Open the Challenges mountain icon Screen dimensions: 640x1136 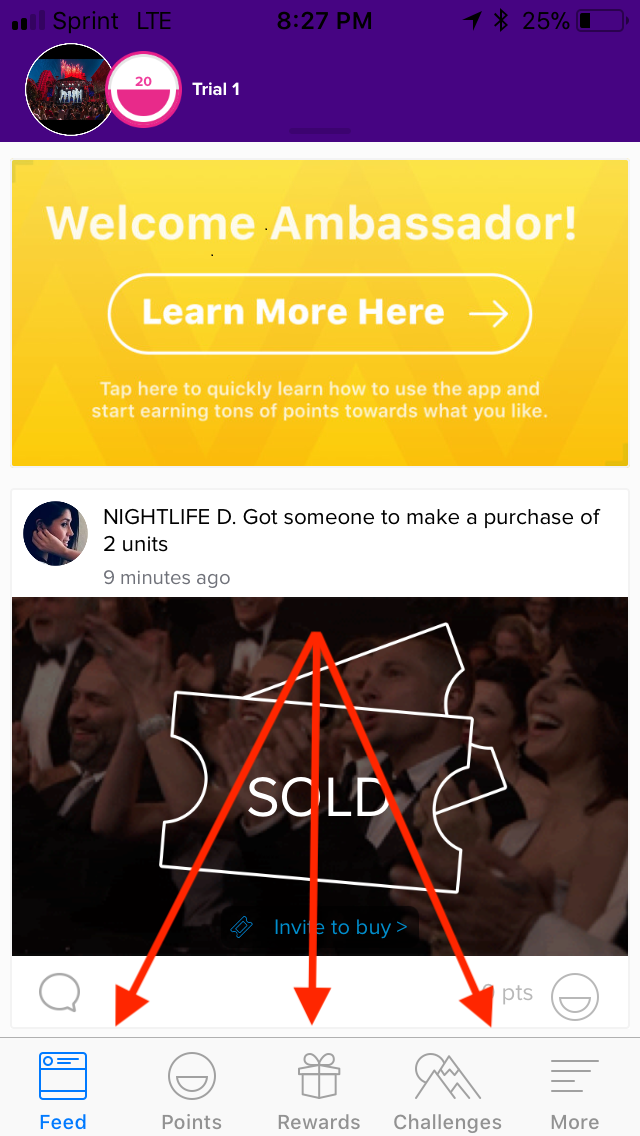(447, 1076)
